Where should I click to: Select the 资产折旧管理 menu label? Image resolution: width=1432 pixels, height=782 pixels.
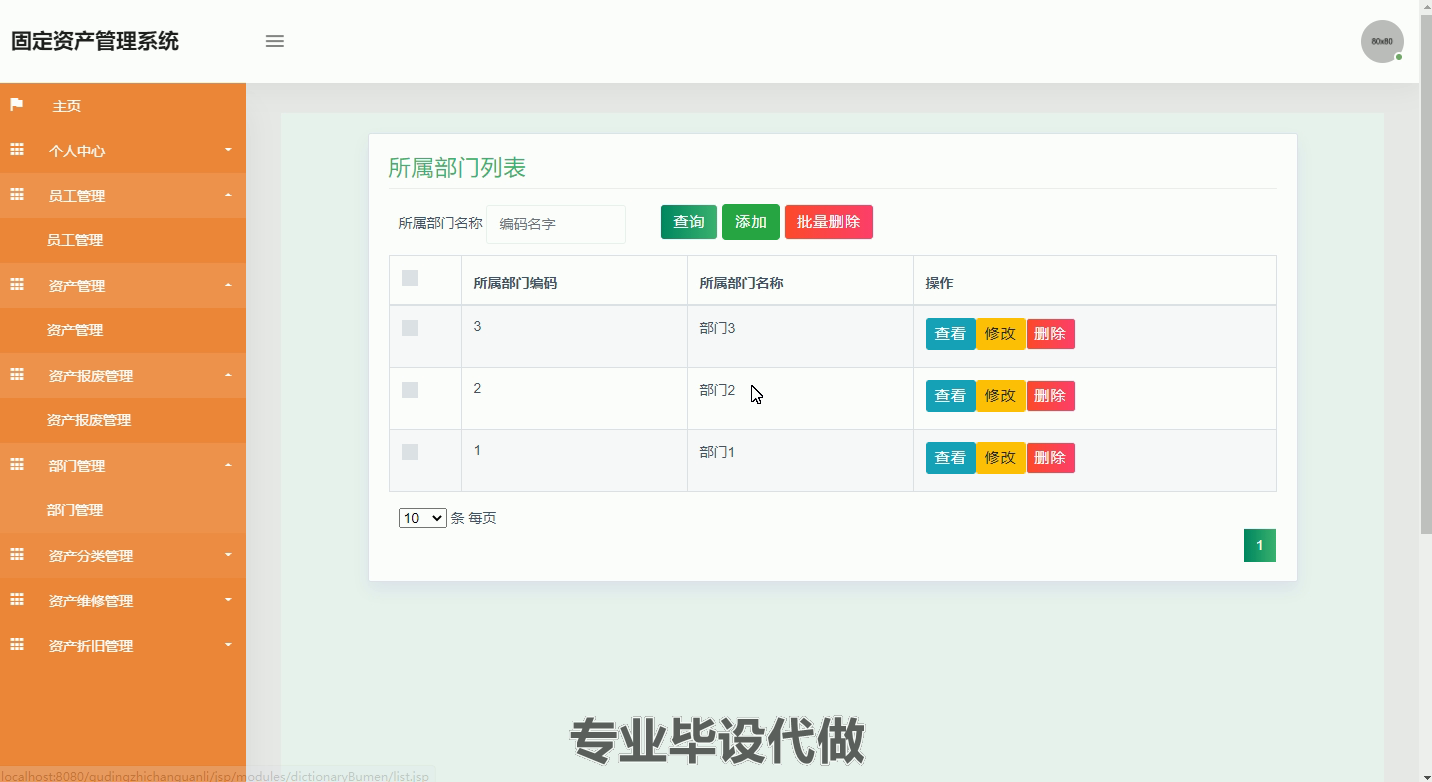pos(91,646)
